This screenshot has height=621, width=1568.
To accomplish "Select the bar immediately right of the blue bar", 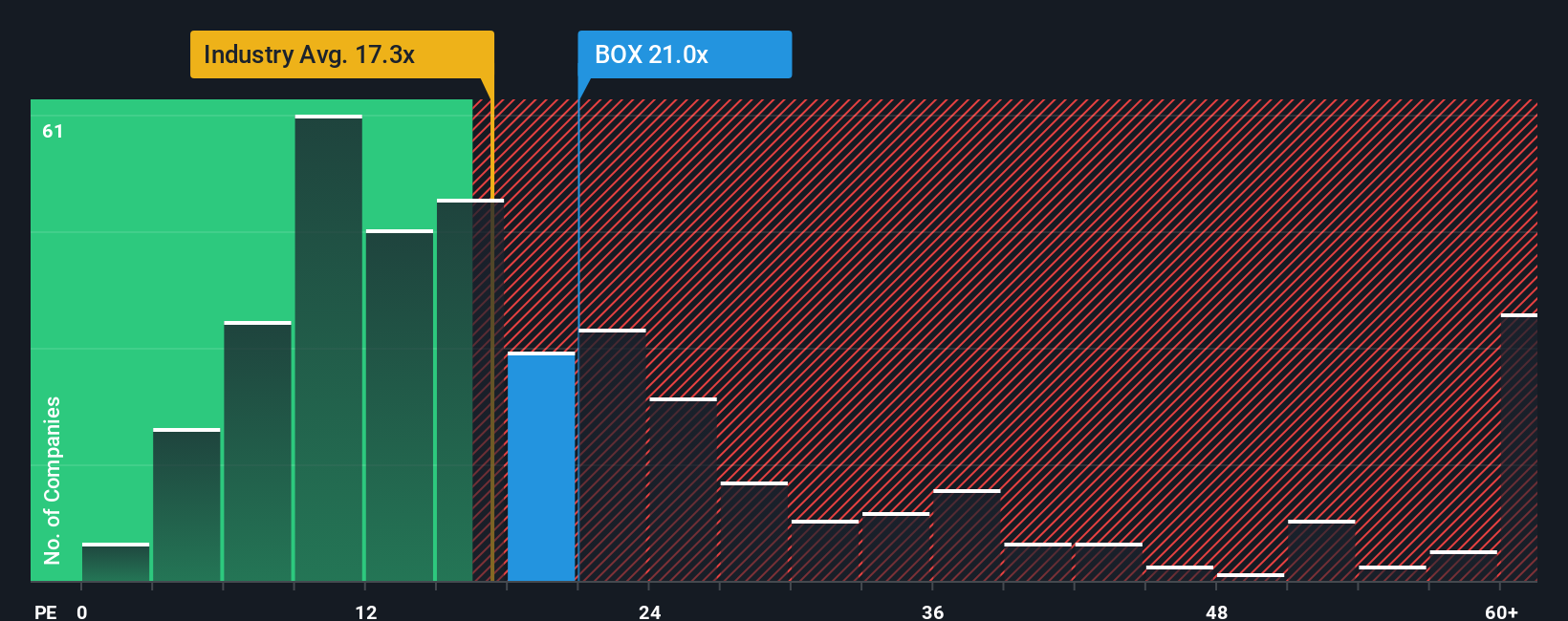I will tap(612, 455).
